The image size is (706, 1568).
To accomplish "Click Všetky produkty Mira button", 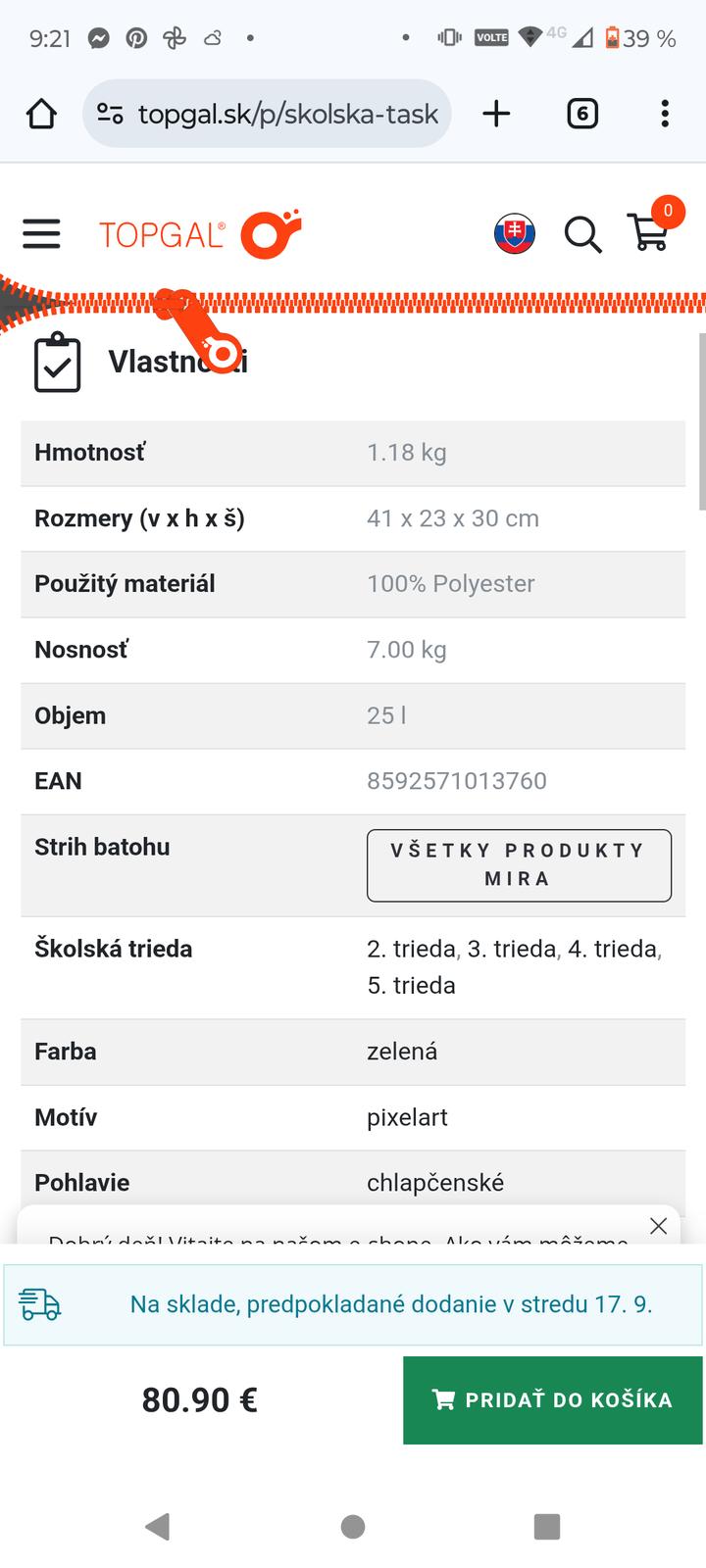I will [519, 865].
